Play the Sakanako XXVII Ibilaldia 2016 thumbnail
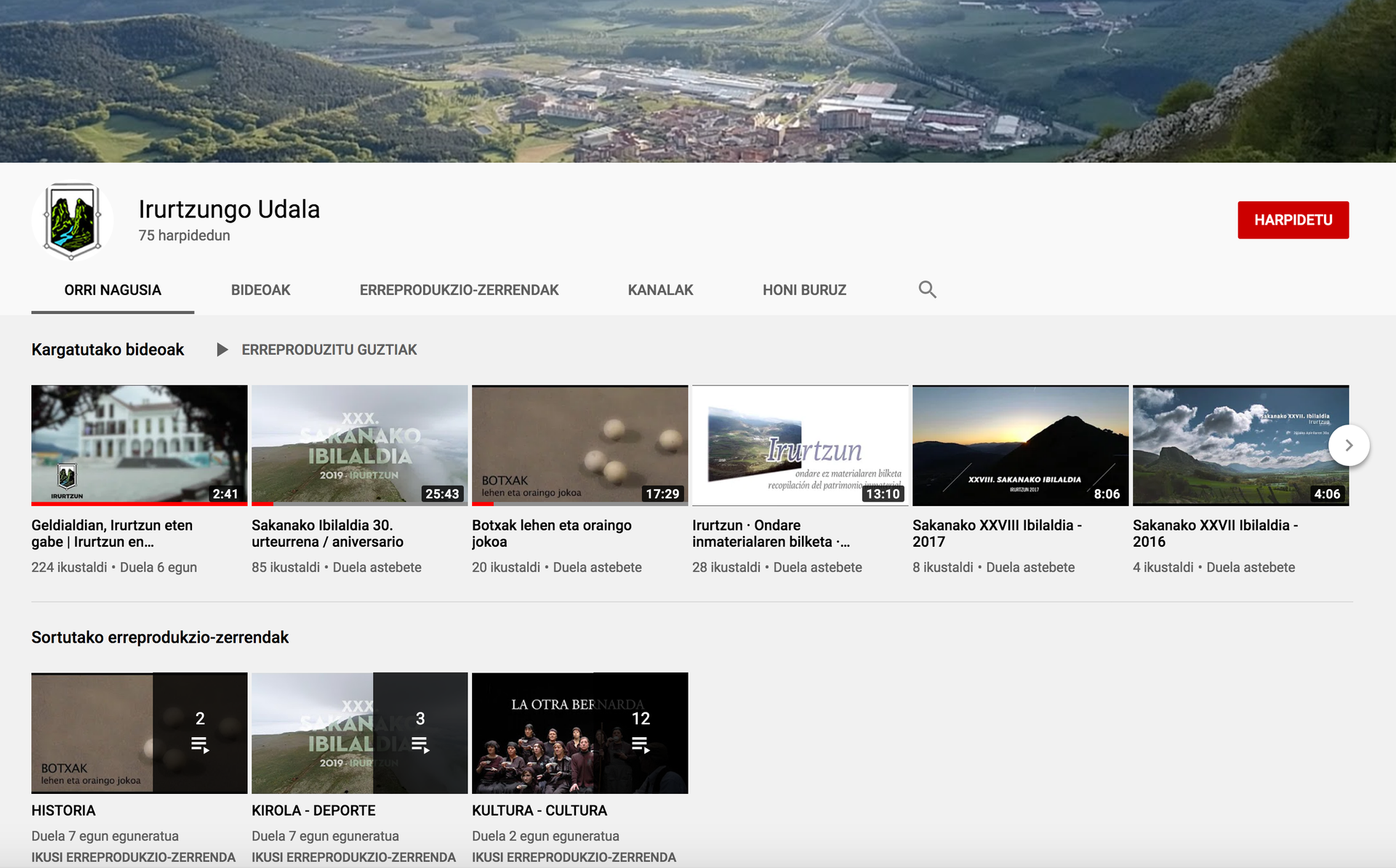Image resolution: width=1396 pixels, height=868 pixels. tap(1240, 445)
